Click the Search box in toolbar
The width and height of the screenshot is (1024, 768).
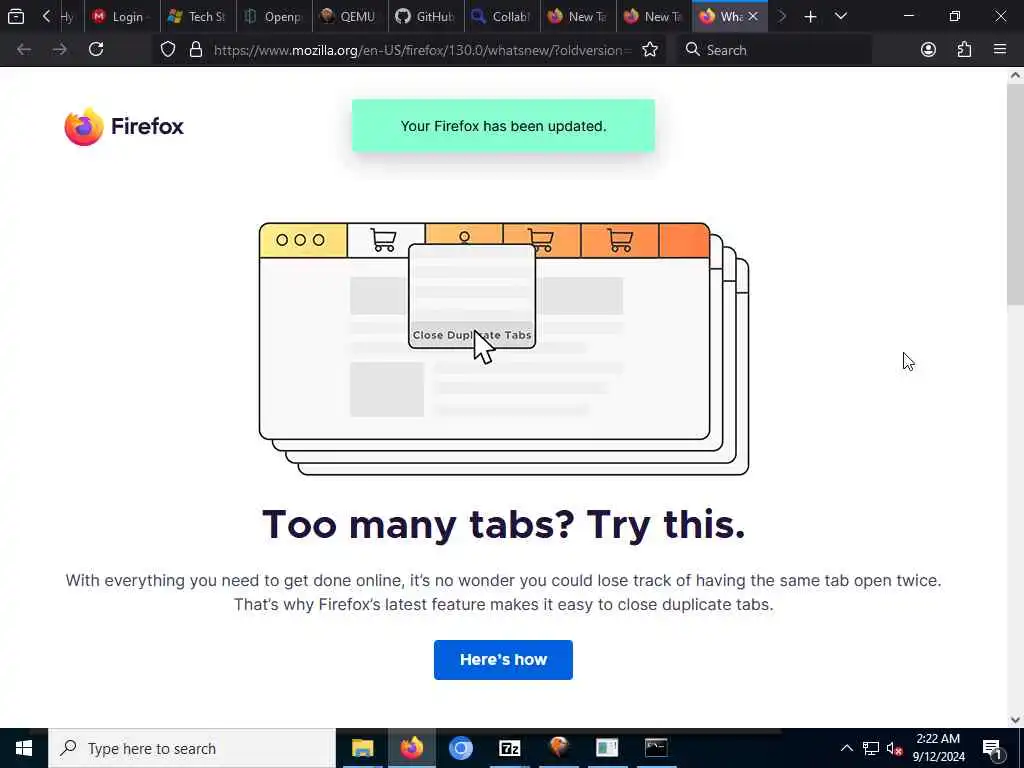[x=774, y=50]
